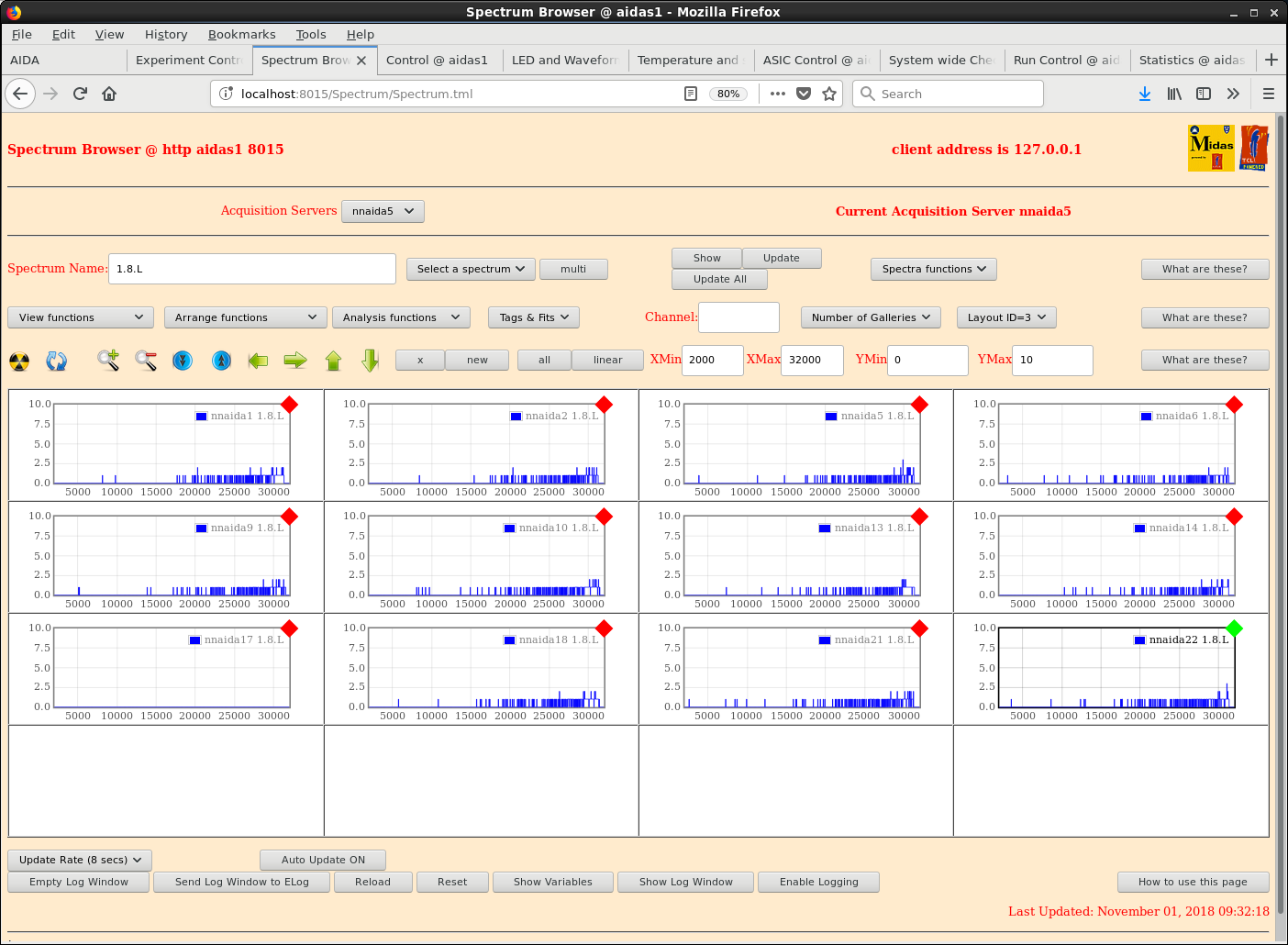This screenshot has width=1288, height=945.
Task: Toggle red diamond marker on nnaida2 spectrum
Action: (x=604, y=405)
